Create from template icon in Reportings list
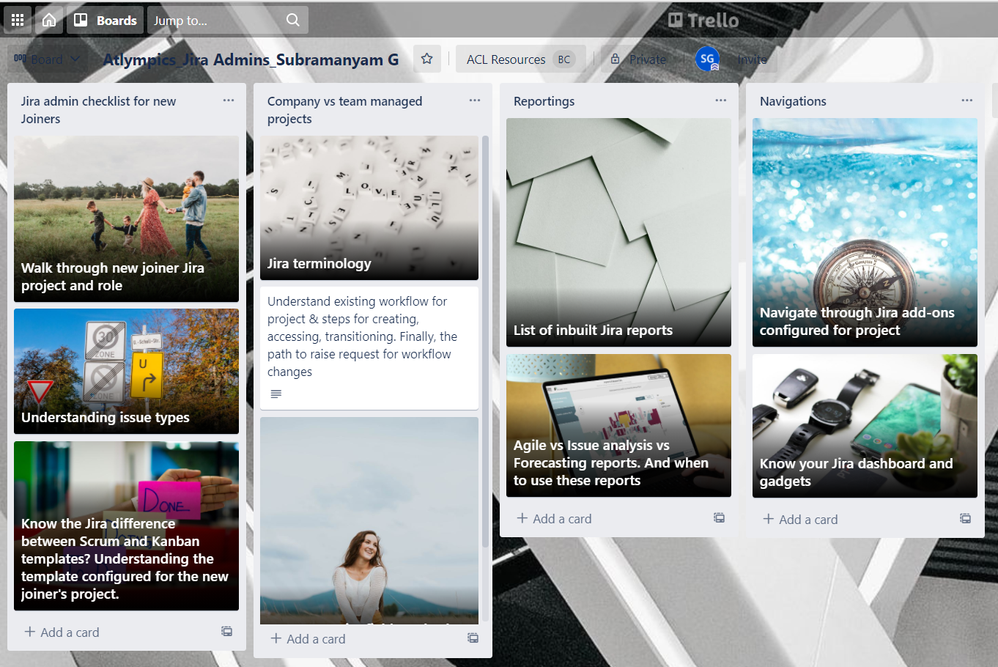This screenshot has width=998, height=667. (x=719, y=518)
